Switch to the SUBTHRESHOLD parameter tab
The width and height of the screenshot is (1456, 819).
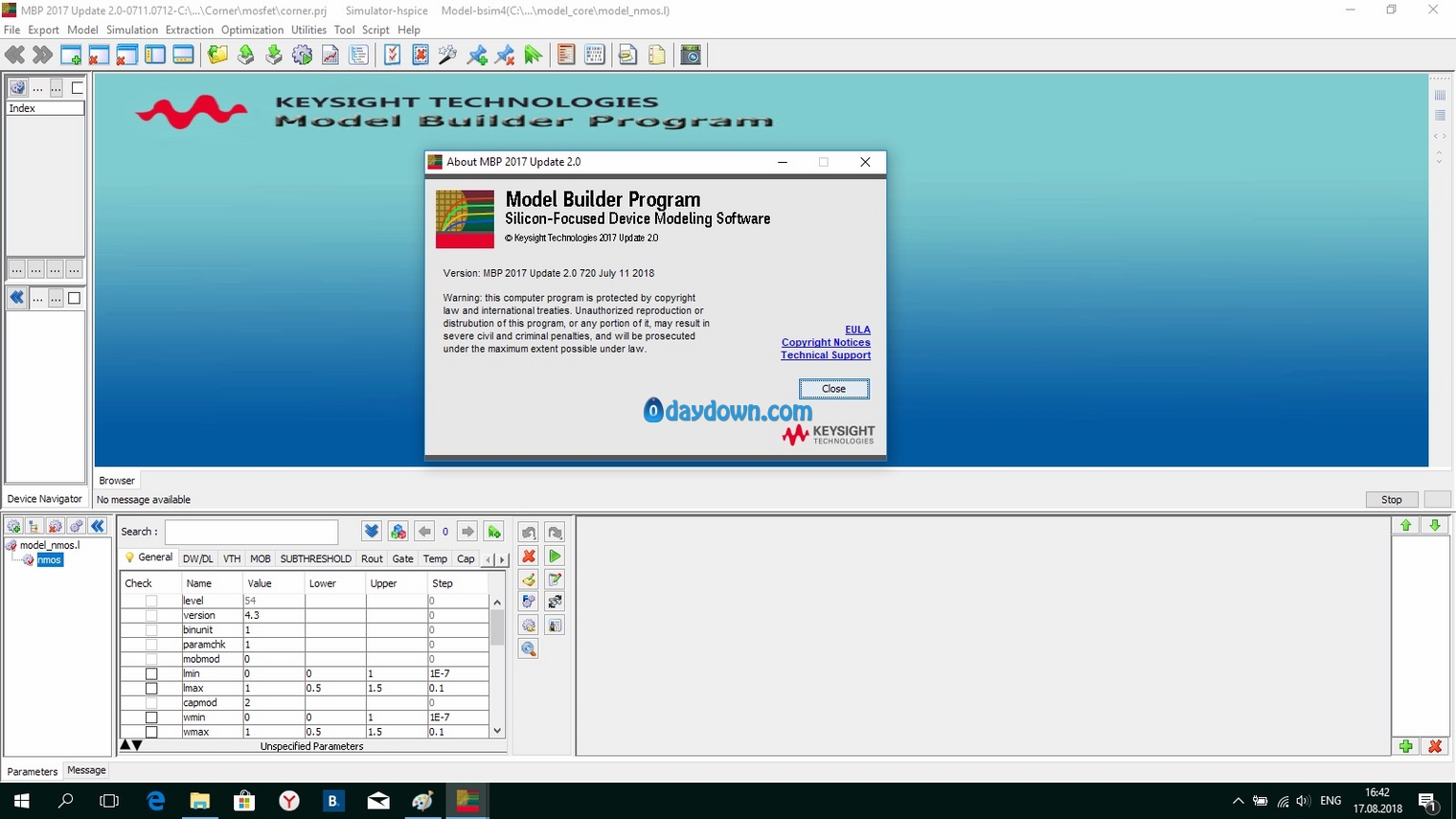point(316,558)
